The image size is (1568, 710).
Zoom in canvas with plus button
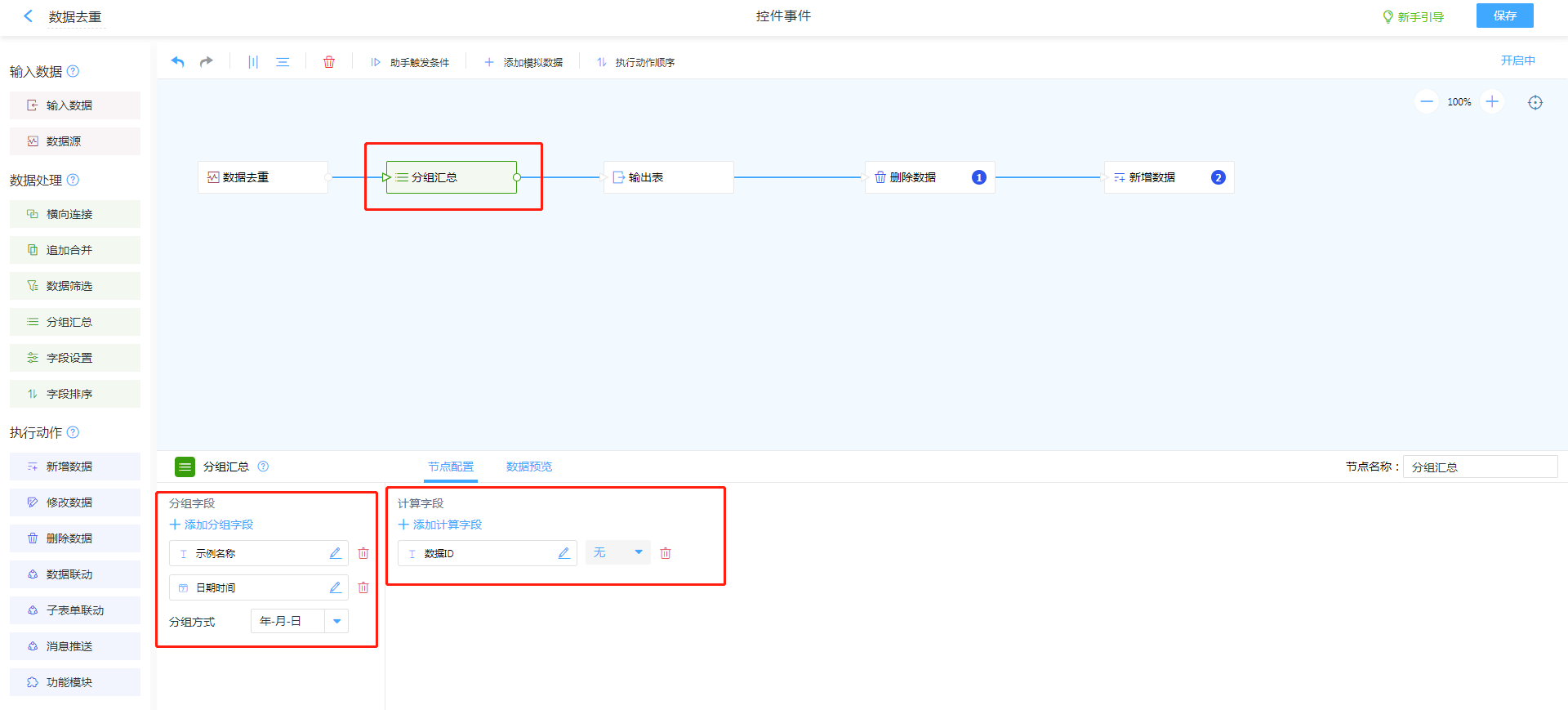coord(1492,102)
